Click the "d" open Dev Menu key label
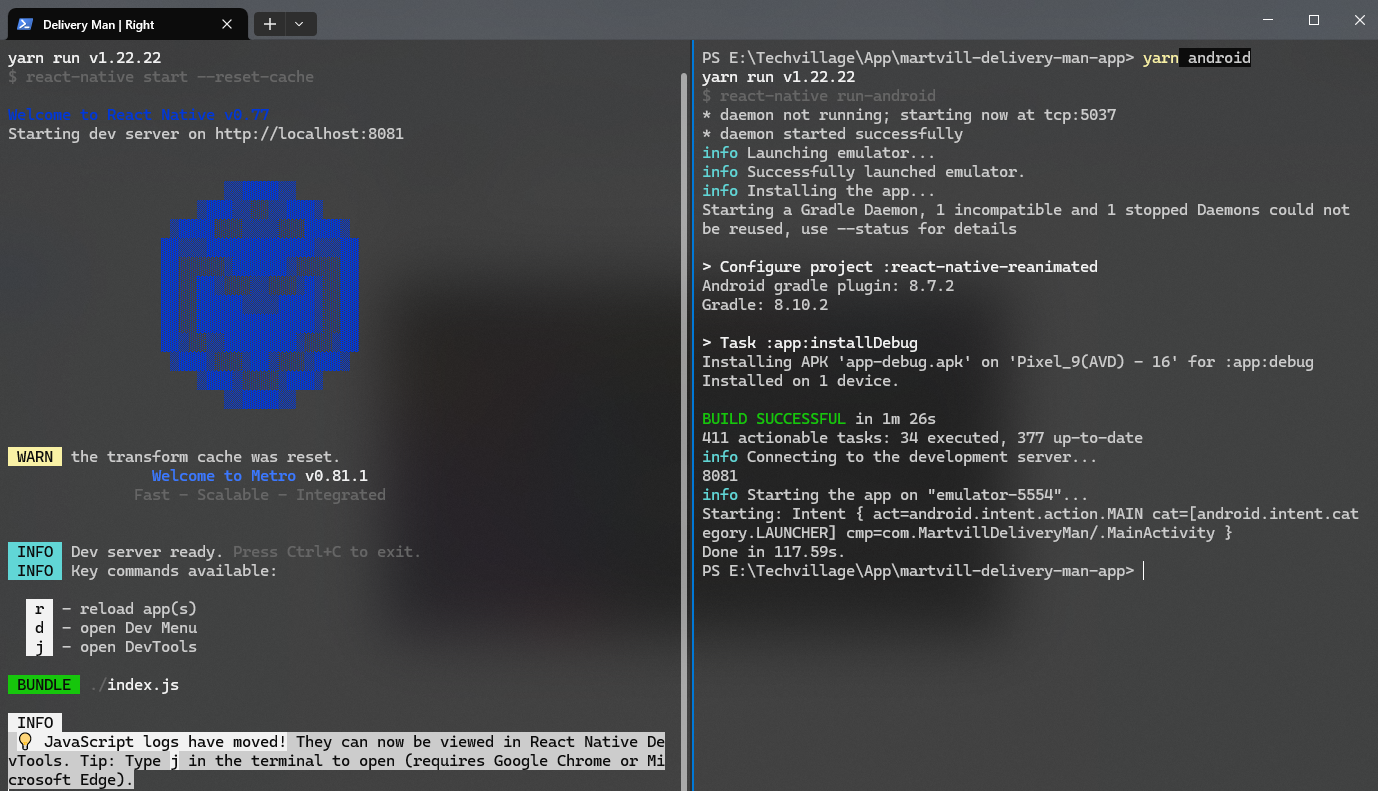The height and width of the screenshot is (791, 1378). pos(39,628)
